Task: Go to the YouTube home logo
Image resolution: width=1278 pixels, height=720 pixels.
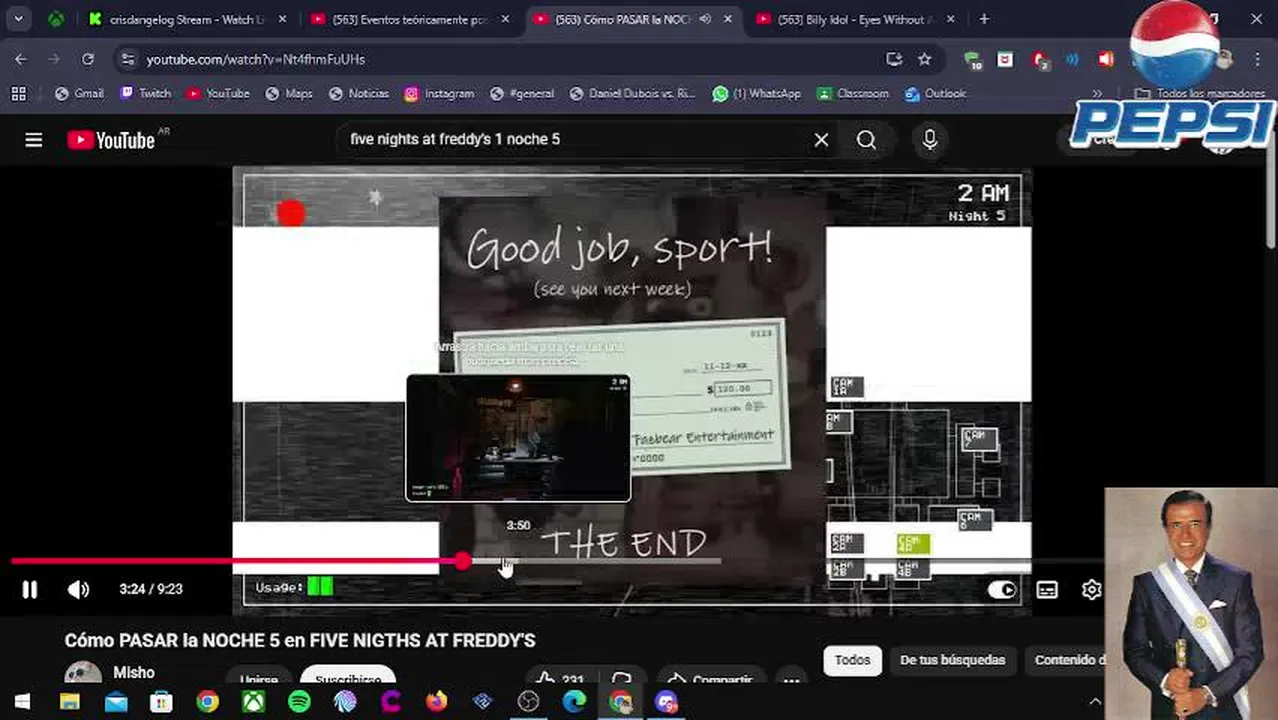Action: click(111, 140)
